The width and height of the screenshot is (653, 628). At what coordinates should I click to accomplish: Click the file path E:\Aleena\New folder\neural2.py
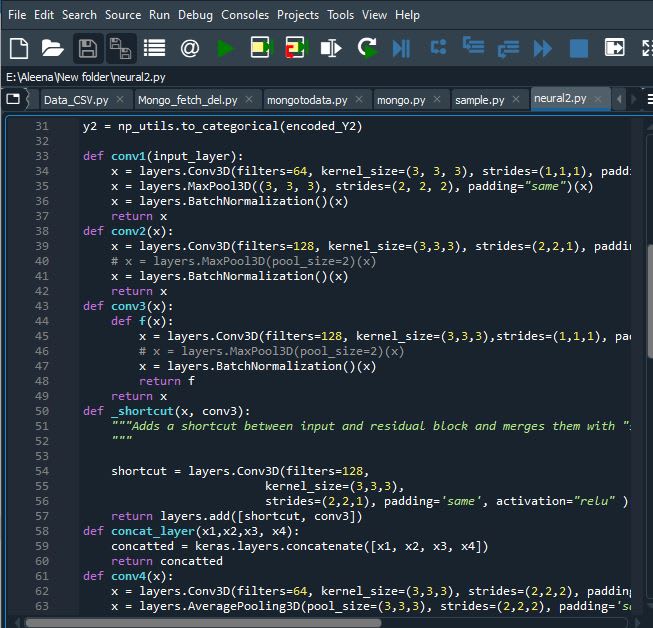coord(86,77)
